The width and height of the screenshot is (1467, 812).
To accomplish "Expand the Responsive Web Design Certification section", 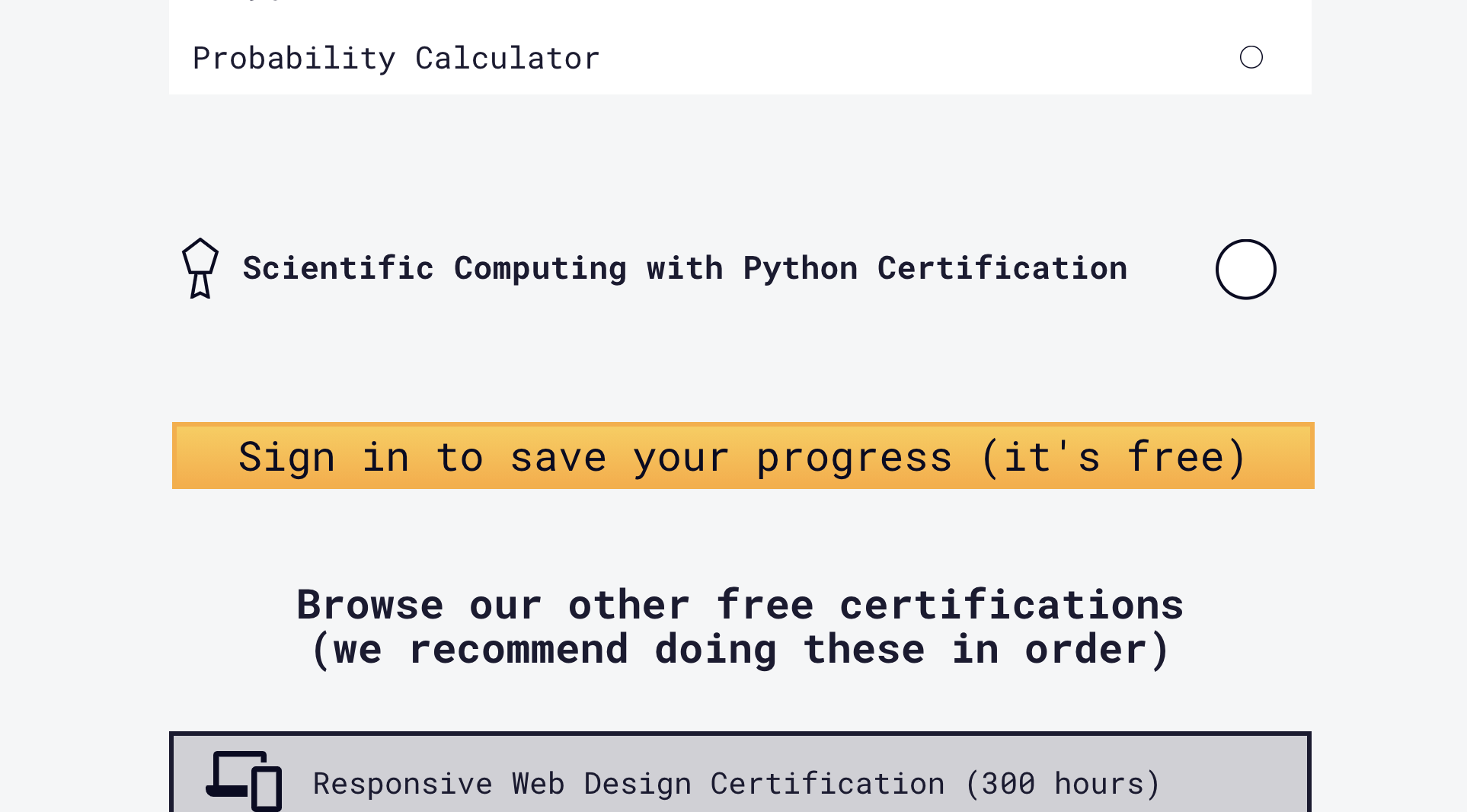I will (x=736, y=783).
